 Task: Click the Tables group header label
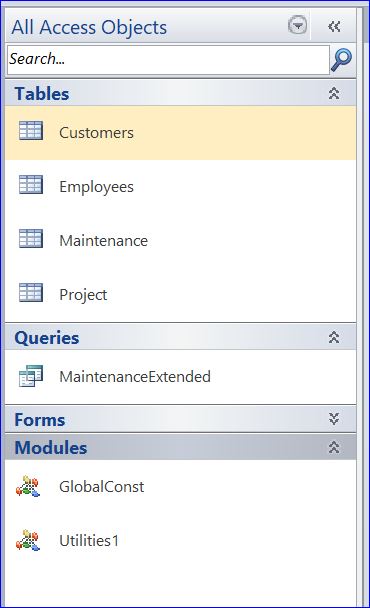42,94
